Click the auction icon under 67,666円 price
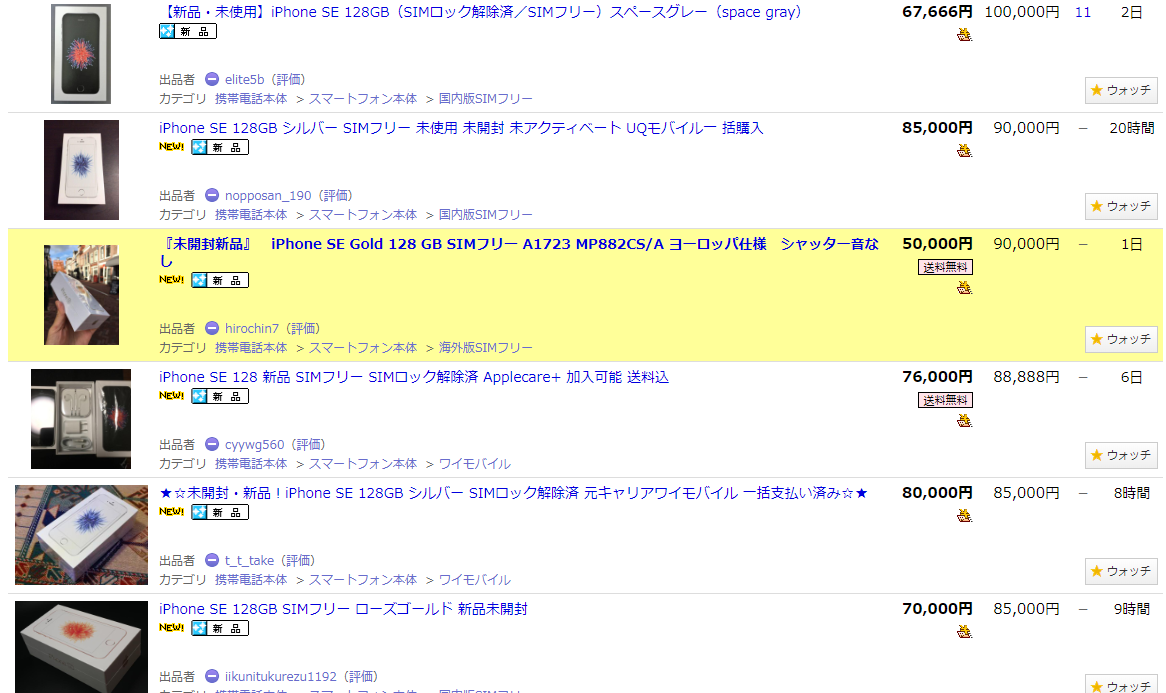 (964, 34)
